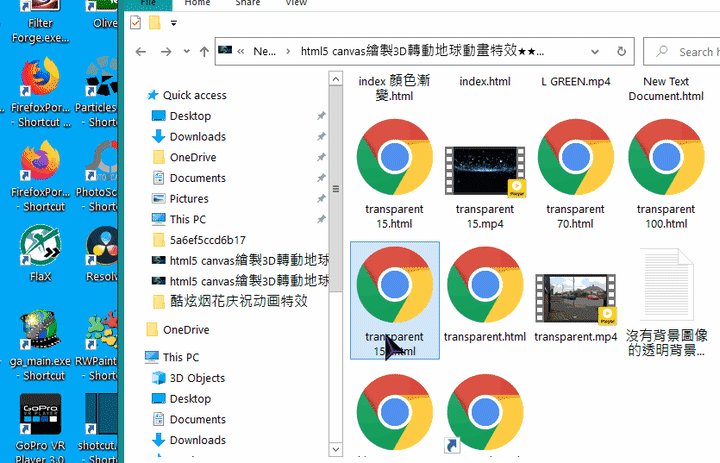The height and width of the screenshot is (463, 720).
Task: Open Desktop under Quick access
Action: click(x=190, y=116)
